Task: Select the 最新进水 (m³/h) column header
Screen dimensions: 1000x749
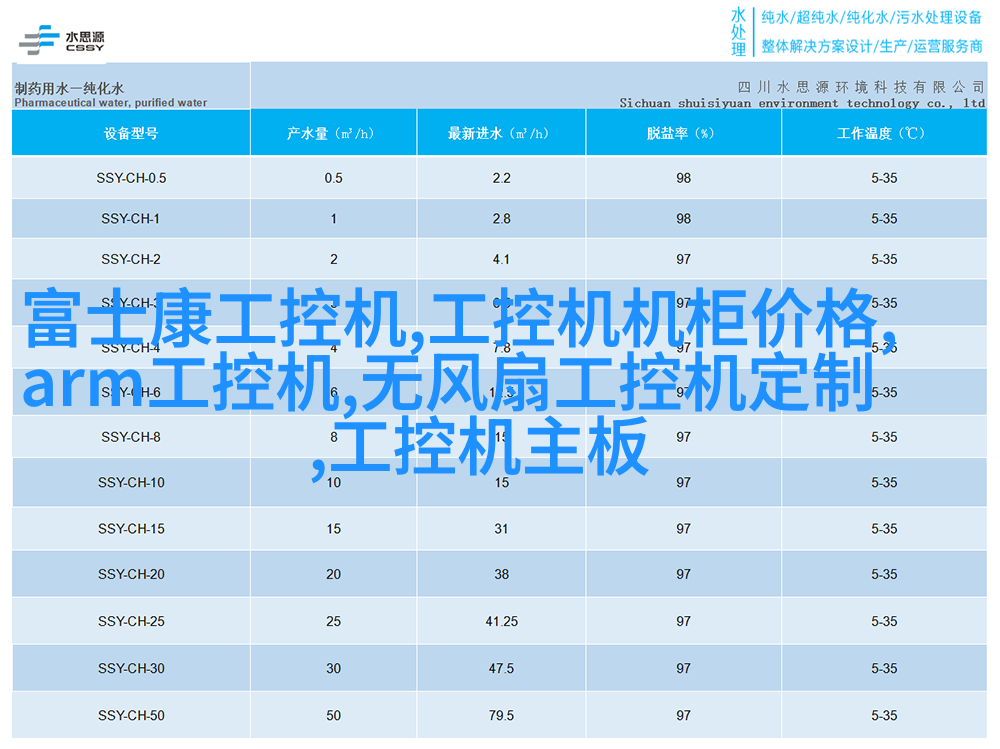Action: point(501,133)
